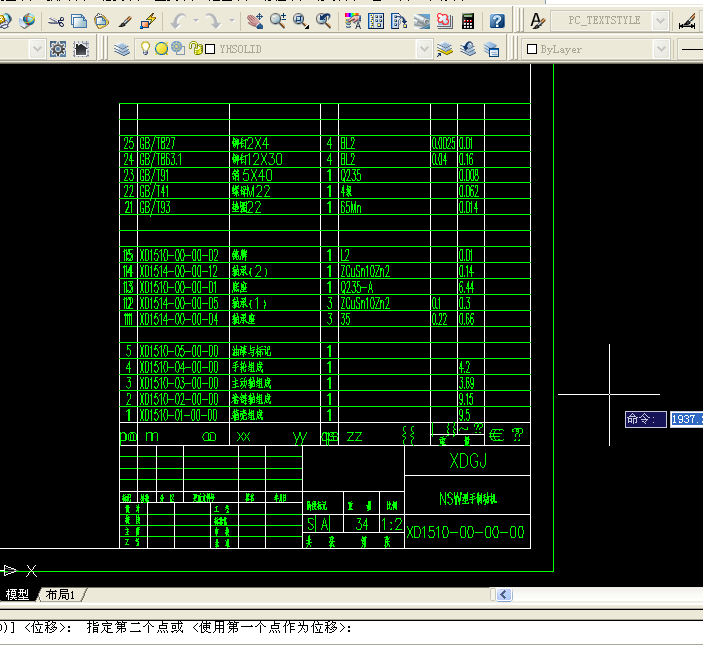Viewport: 703px width, 645px height.
Task: Expand the ByLayer color control dropdown
Action: coord(661,49)
